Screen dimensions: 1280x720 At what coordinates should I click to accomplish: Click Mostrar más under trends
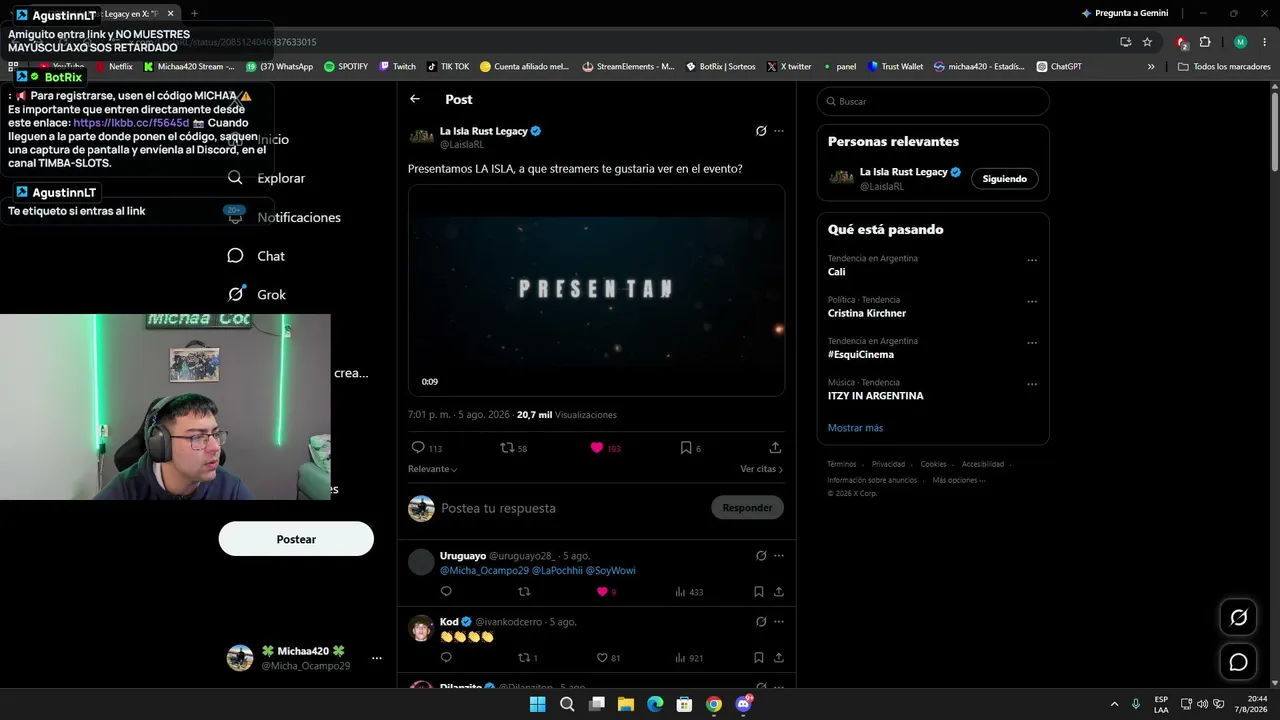pos(855,428)
